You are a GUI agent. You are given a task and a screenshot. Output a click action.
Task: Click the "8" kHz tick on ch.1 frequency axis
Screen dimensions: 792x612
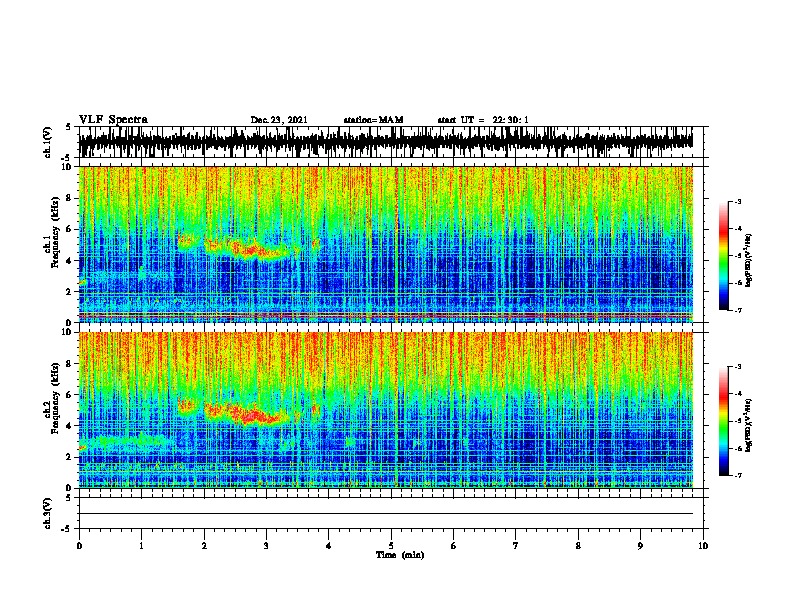[x=70, y=198]
